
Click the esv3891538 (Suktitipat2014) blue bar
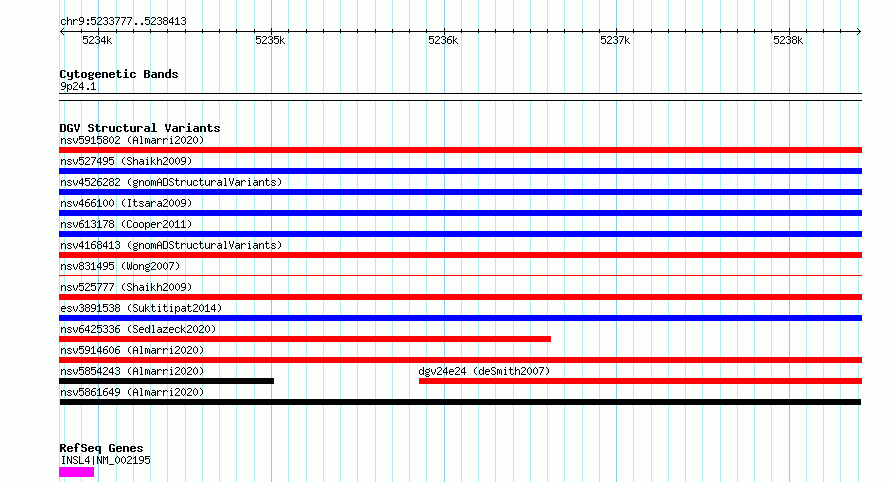point(460,318)
